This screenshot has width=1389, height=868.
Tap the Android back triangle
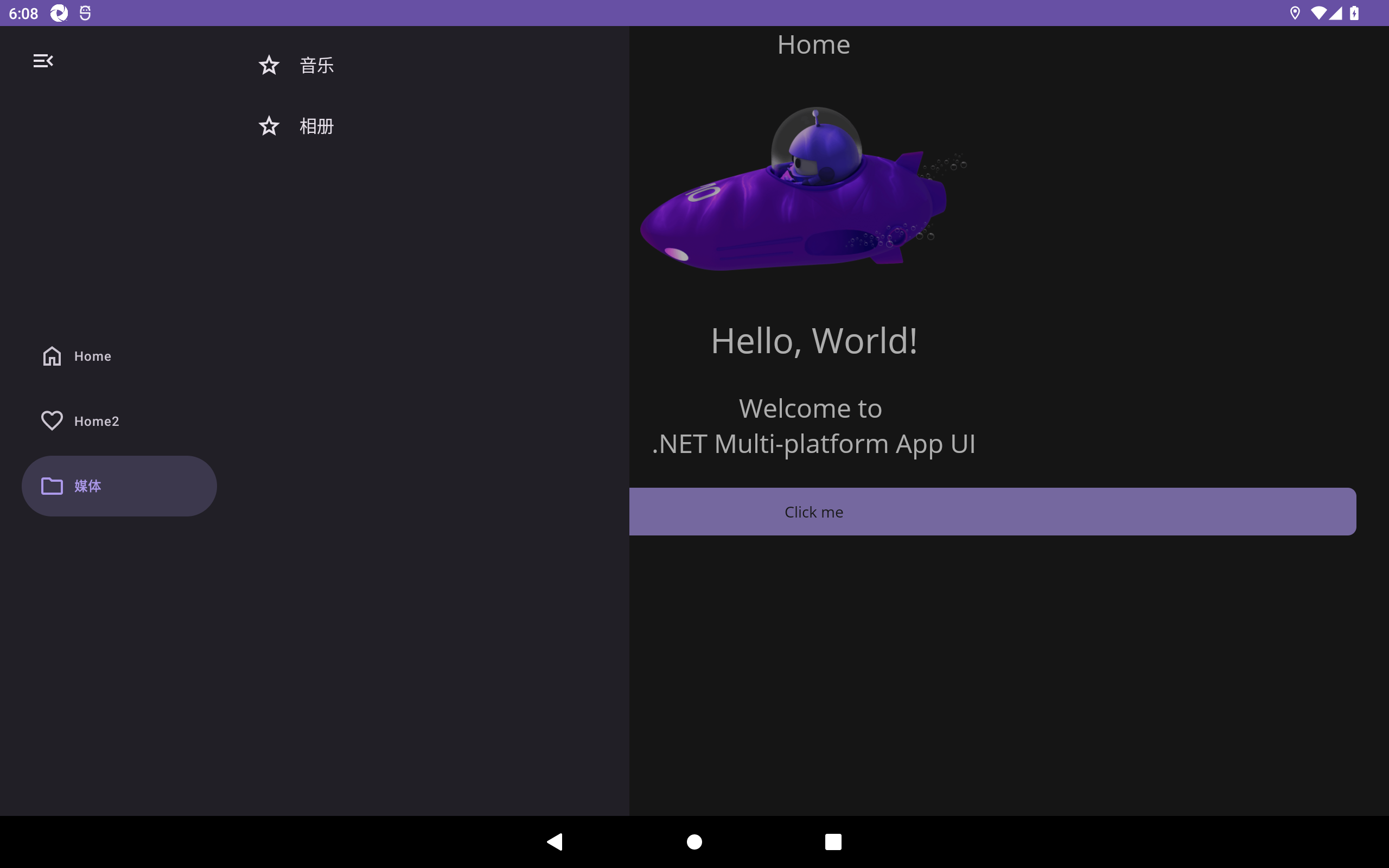point(555,841)
